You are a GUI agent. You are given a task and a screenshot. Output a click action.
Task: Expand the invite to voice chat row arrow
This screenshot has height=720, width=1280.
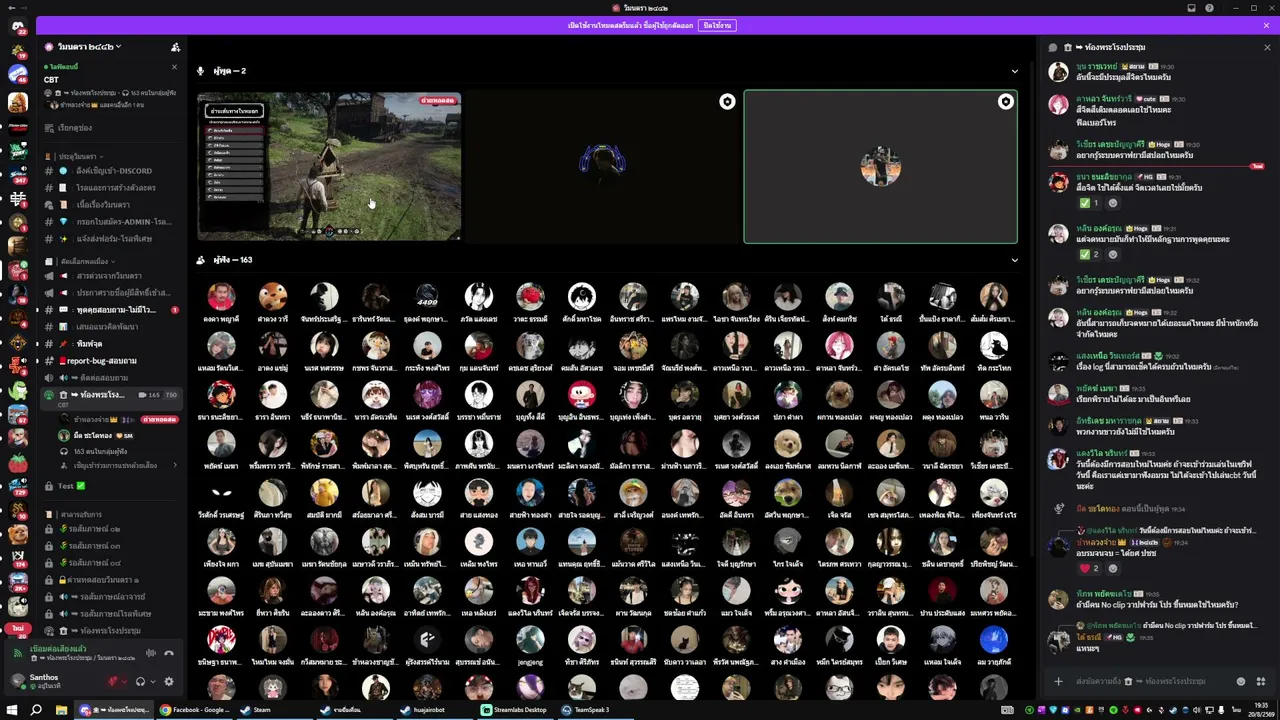(175, 465)
